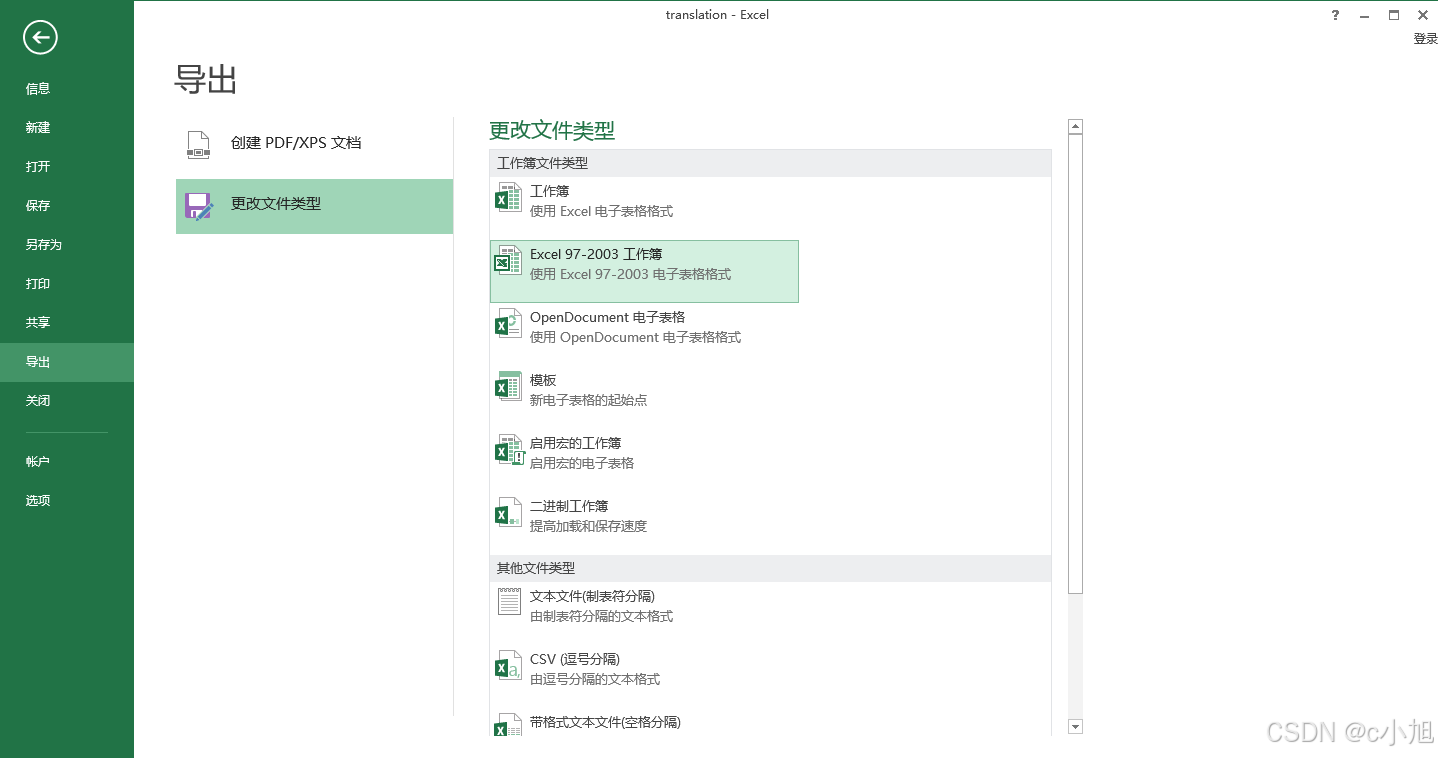
Task: Select 另存为 in the sidebar
Action: [x=67, y=244]
